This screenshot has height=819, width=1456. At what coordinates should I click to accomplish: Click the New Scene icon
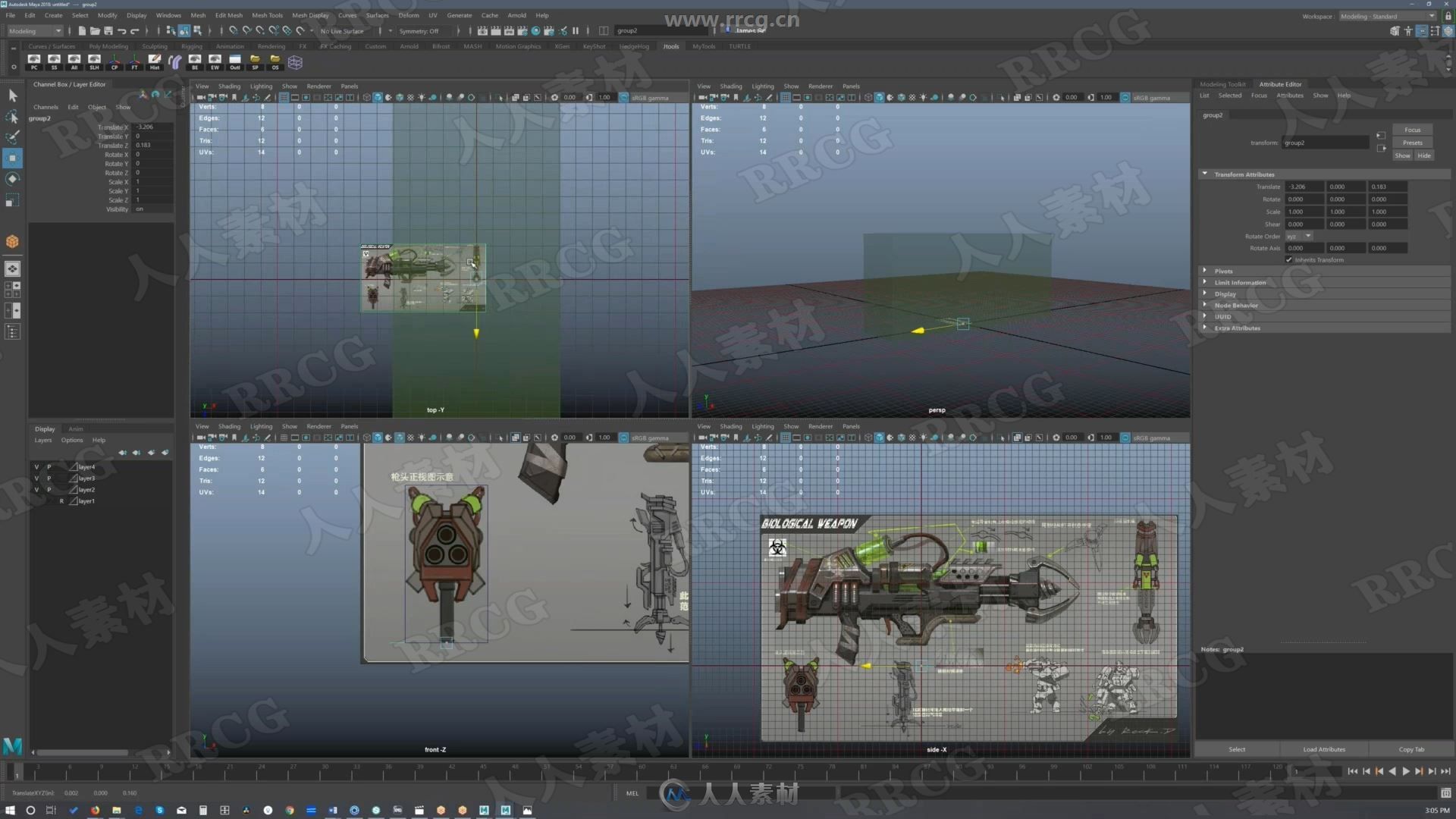82,31
